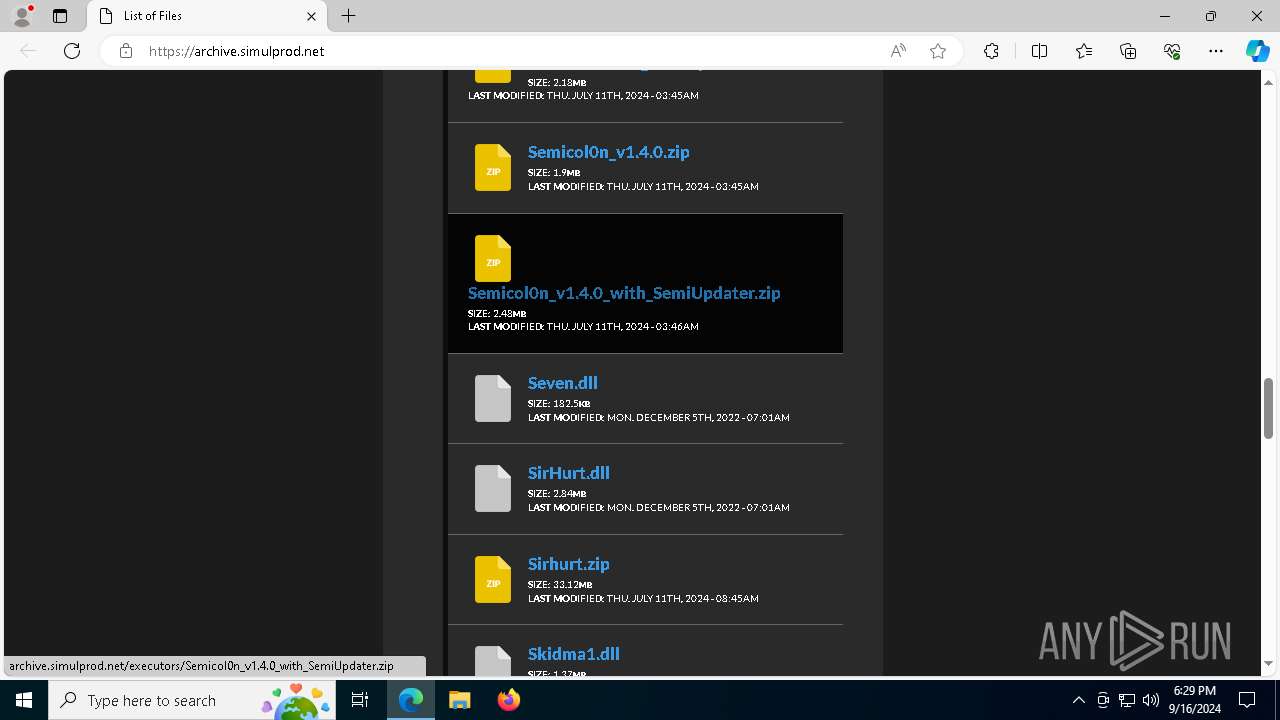1280x720 pixels.
Task: Open the browser profile icon
Action: (x=22, y=16)
